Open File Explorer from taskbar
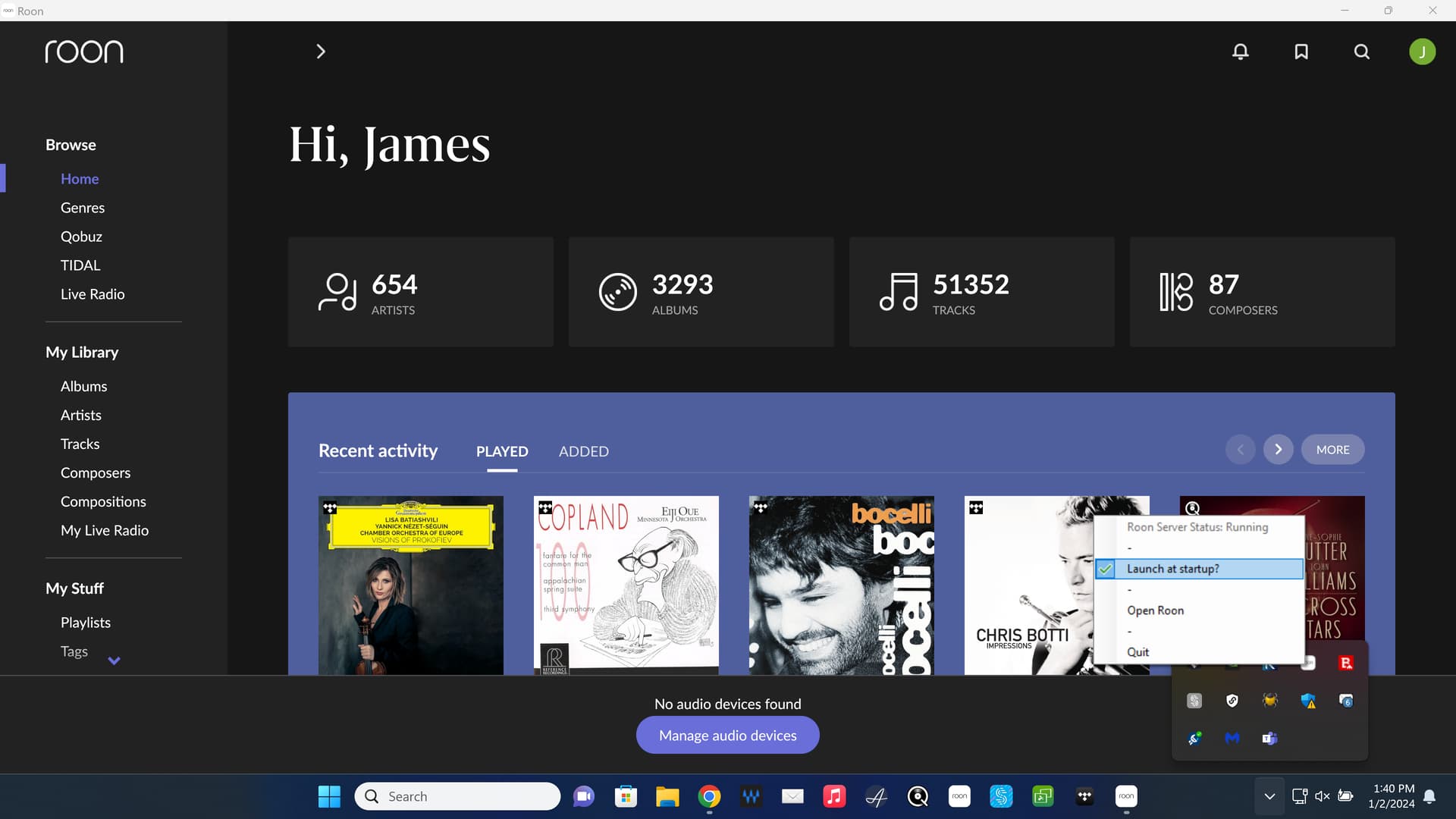The width and height of the screenshot is (1456, 819). pos(667,796)
